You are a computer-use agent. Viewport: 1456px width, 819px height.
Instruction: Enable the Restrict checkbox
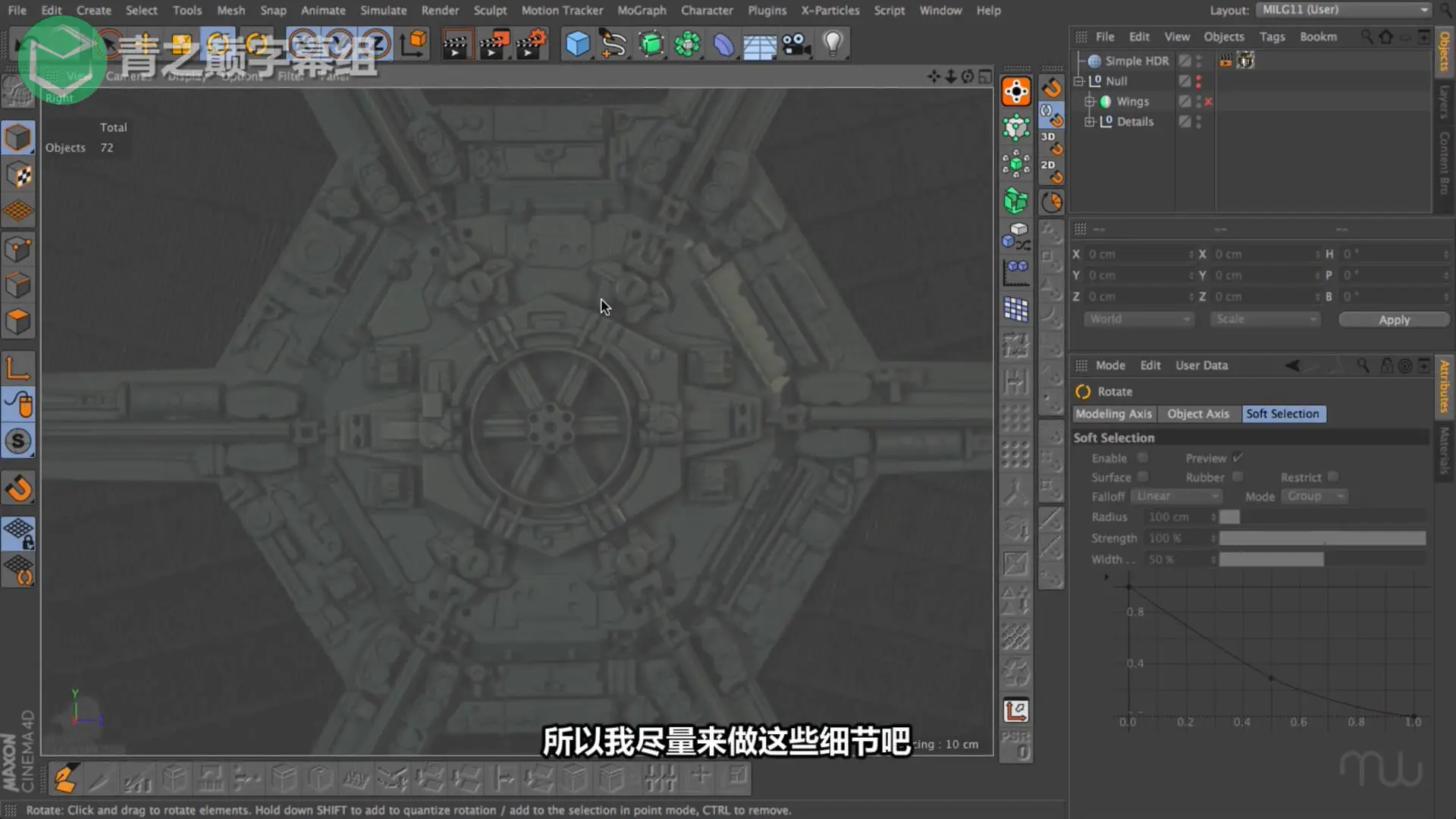1332,477
